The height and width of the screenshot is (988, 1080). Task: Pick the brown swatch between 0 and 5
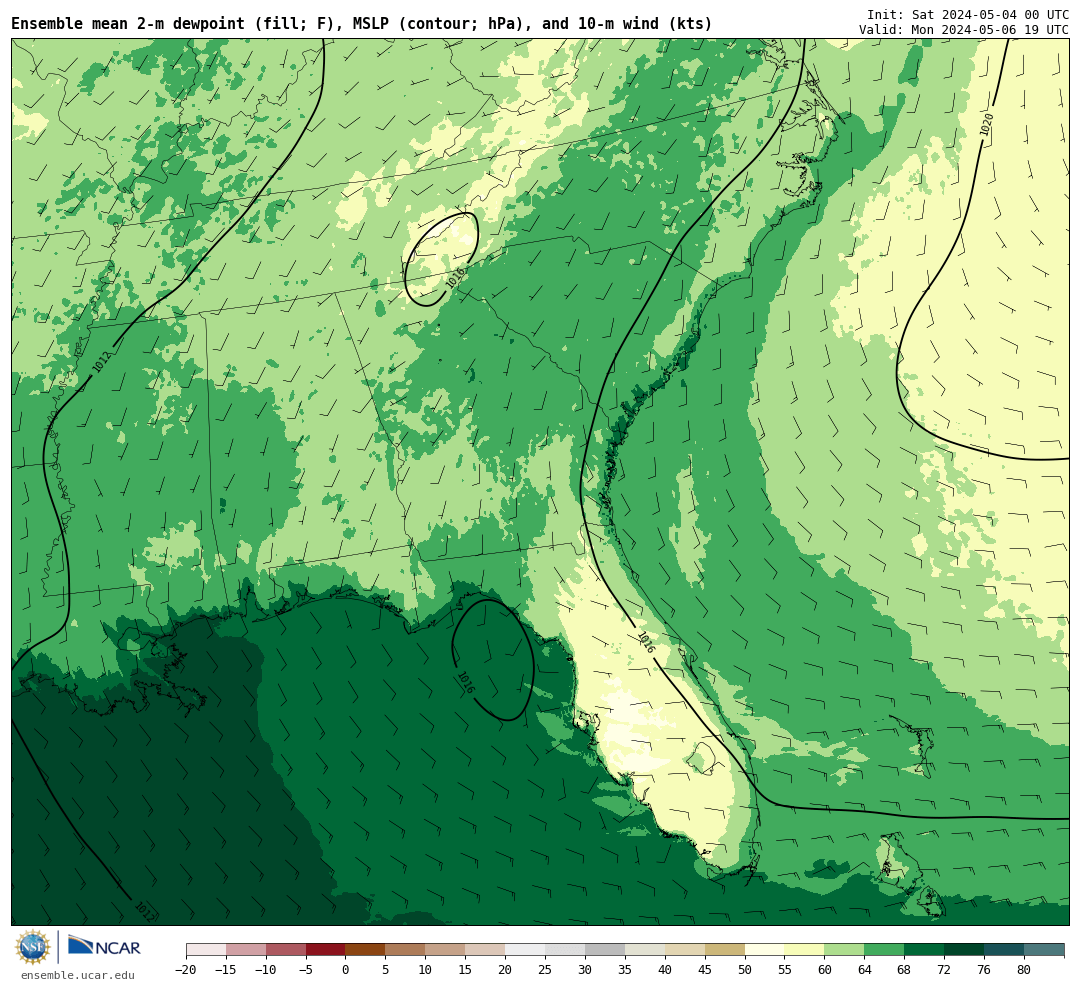point(365,950)
